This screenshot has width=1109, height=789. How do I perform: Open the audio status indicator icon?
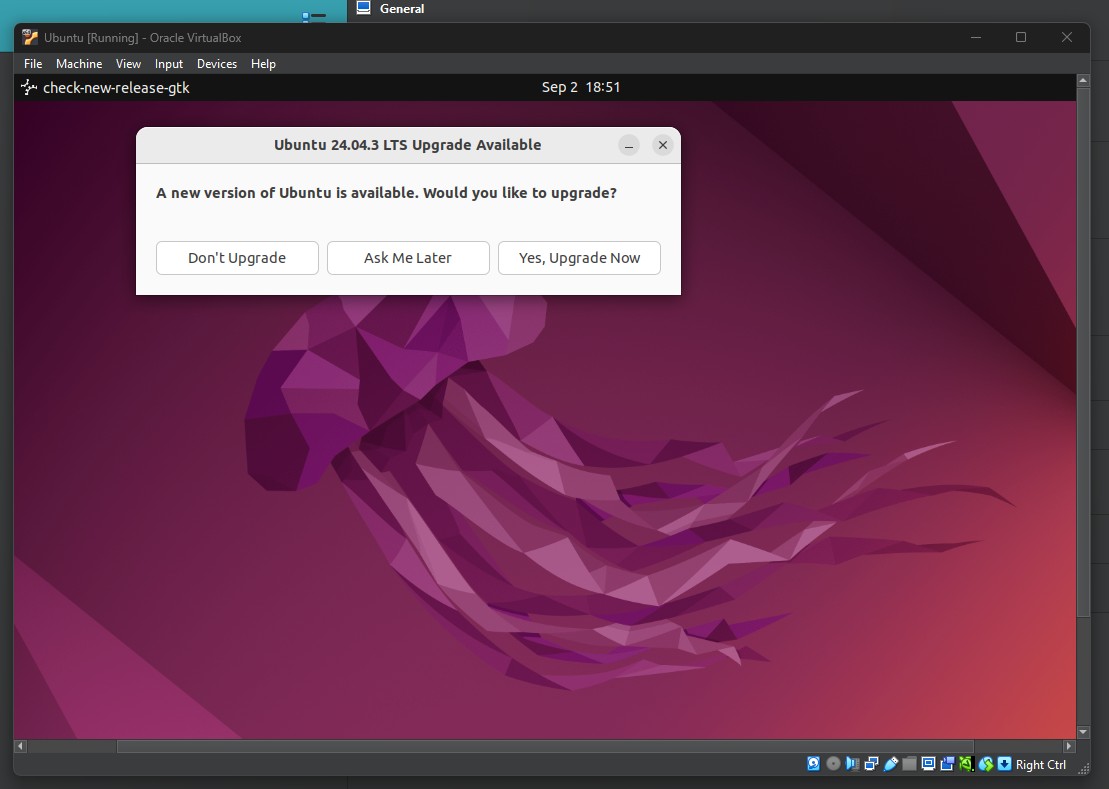854,763
